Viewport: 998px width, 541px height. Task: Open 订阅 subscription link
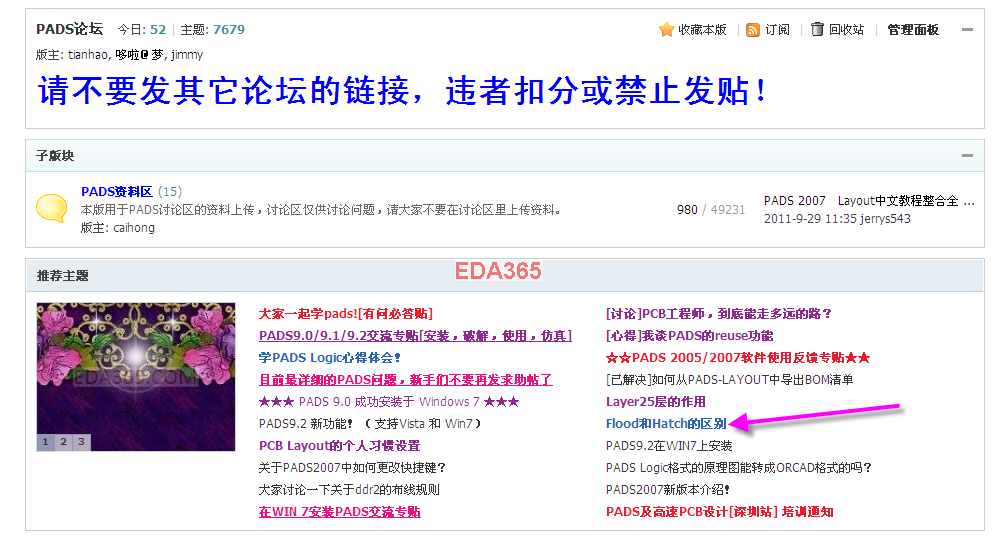pos(777,30)
